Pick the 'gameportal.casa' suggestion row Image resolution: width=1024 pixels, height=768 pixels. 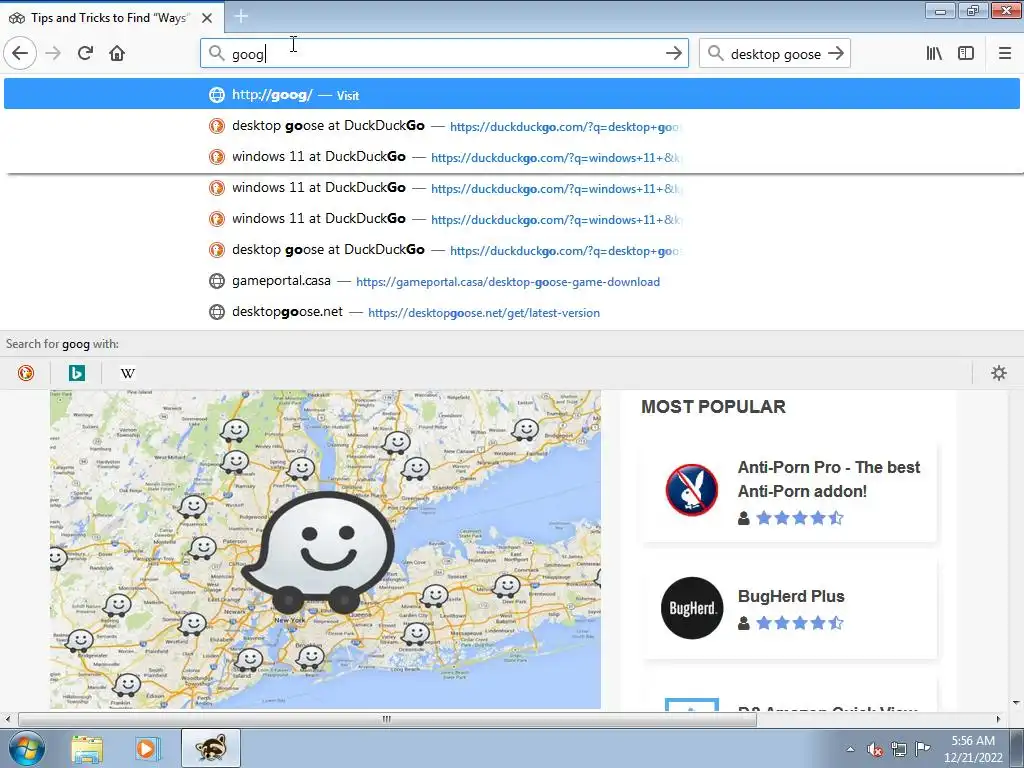tap(512, 281)
